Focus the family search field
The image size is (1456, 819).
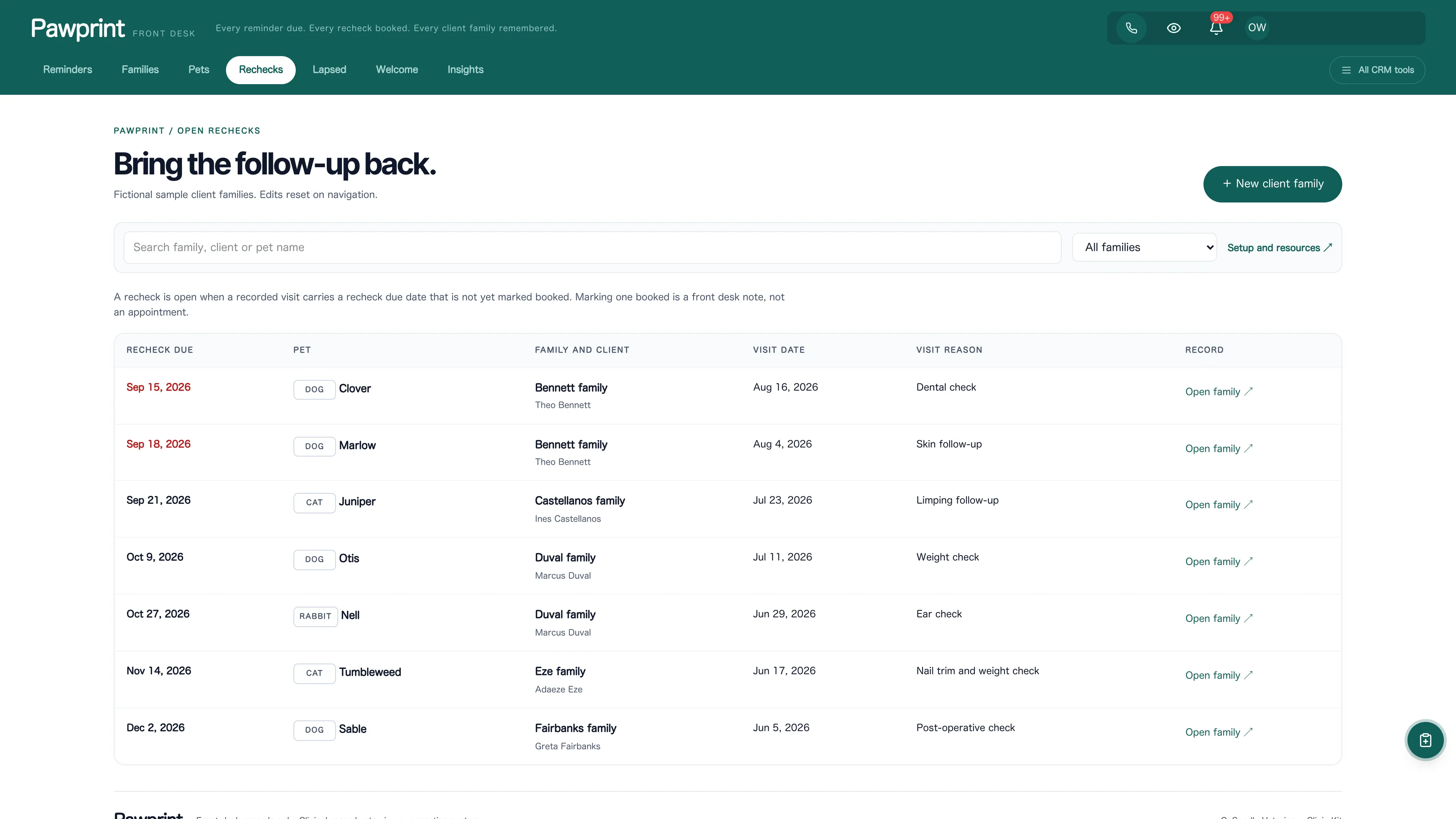pyautogui.click(x=592, y=247)
